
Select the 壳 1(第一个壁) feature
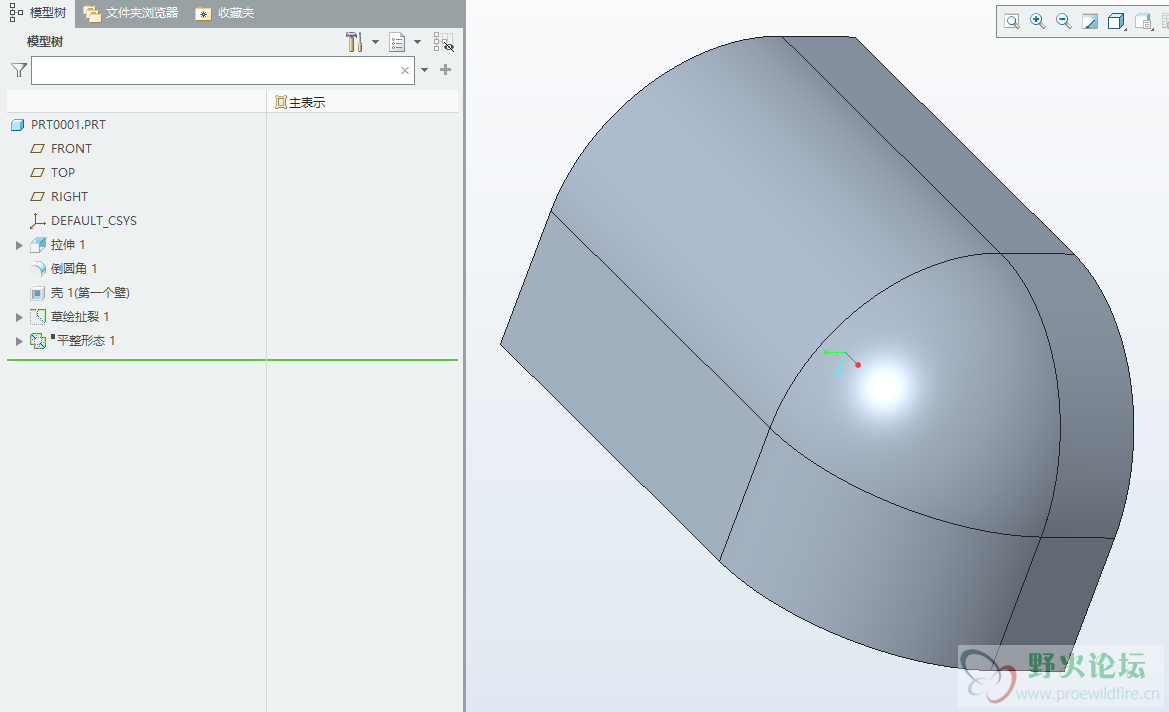[x=90, y=292]
